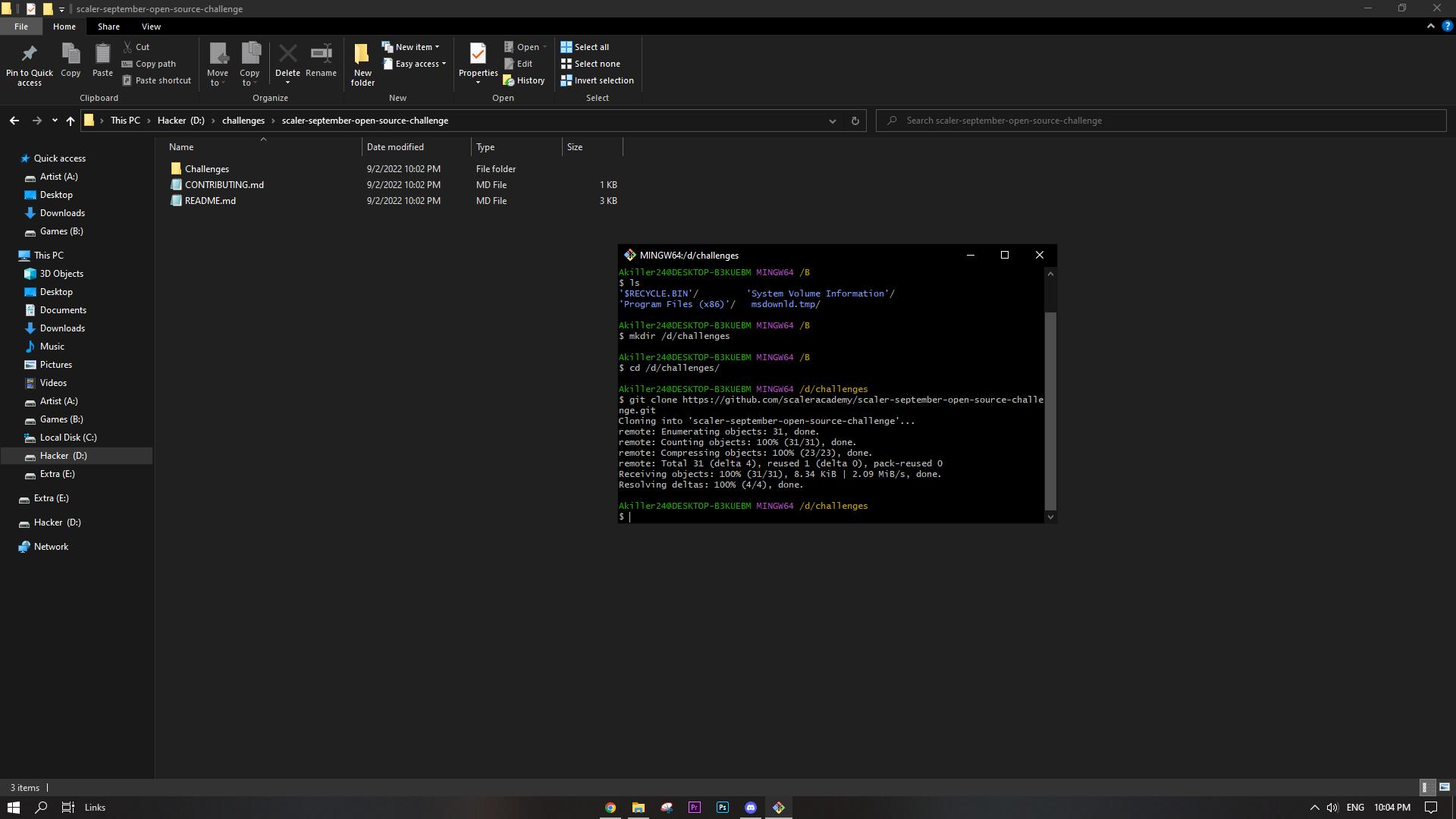Image resolution: width=1456 pixels, height=819 pixels.
Task: Click the help question mark icon
Action: point(1447,26)
